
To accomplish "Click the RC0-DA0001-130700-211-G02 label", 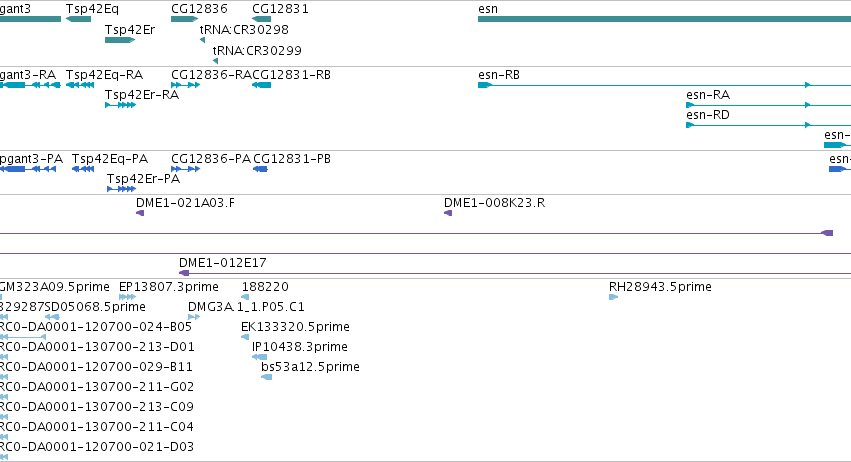I will point(97,387).
